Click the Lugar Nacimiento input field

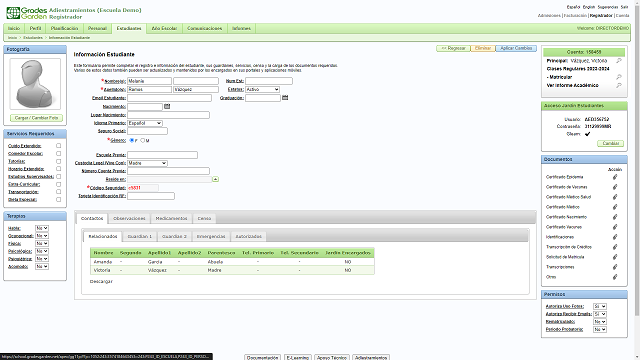[168, 115]
